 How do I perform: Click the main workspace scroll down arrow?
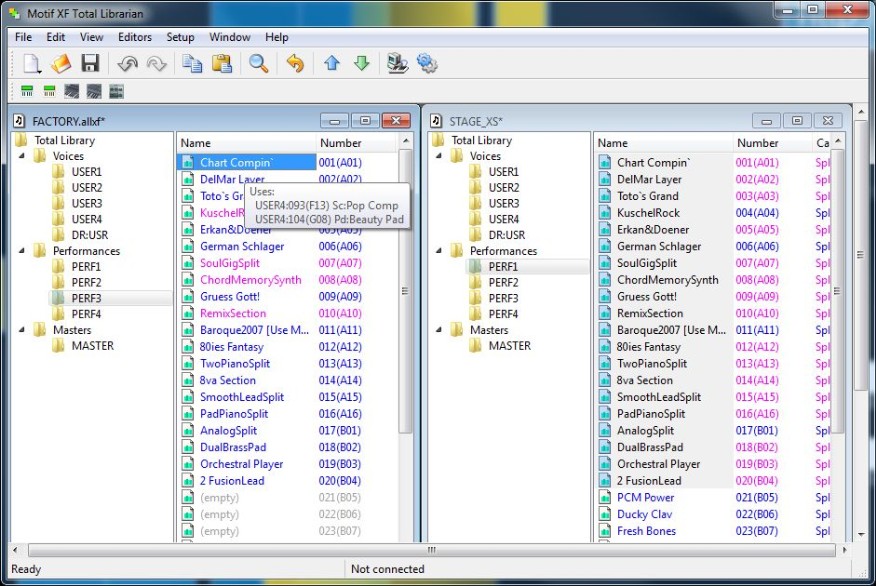[861, 535]
